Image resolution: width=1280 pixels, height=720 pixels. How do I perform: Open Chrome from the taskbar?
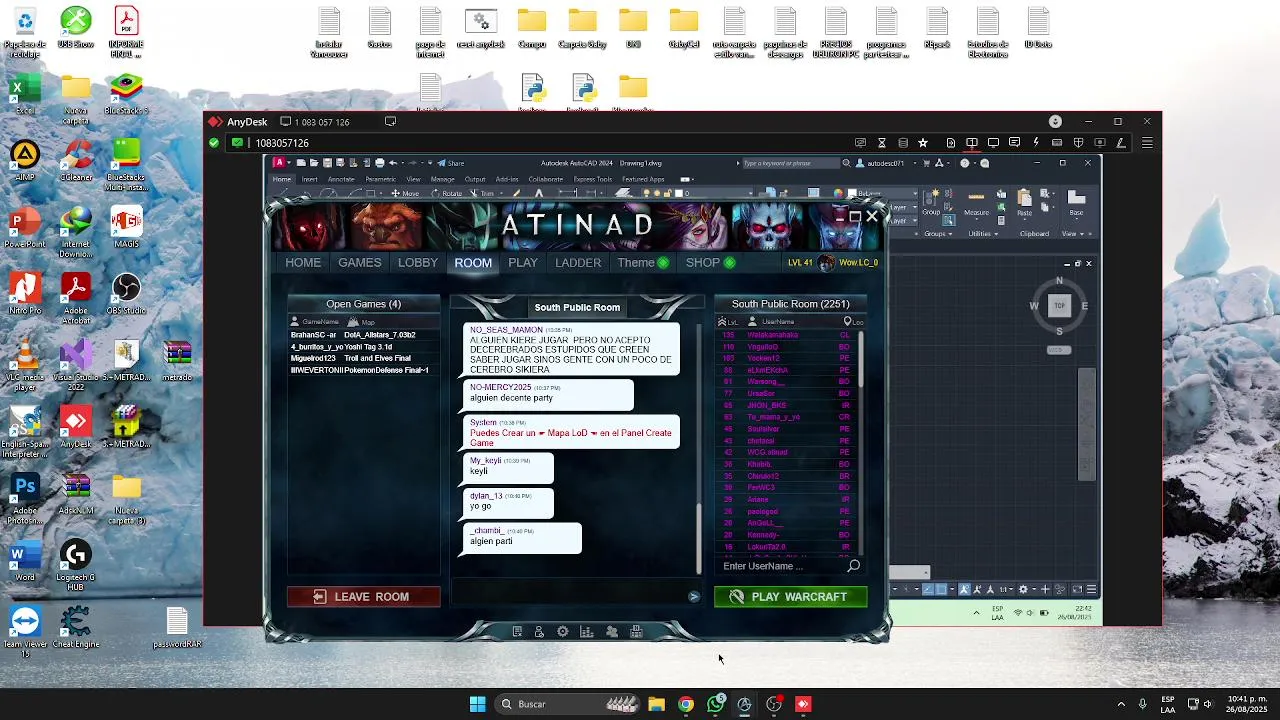point(686,704)
